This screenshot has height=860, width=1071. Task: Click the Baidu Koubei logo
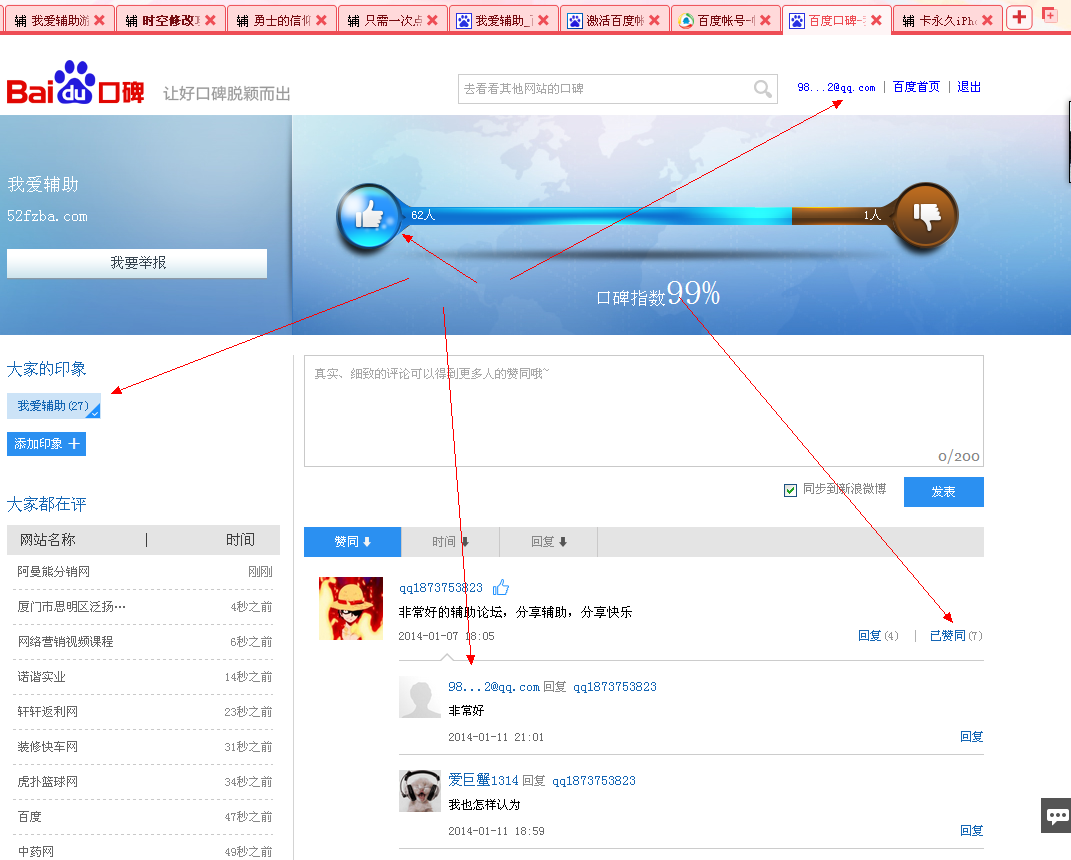pos(75,83)
